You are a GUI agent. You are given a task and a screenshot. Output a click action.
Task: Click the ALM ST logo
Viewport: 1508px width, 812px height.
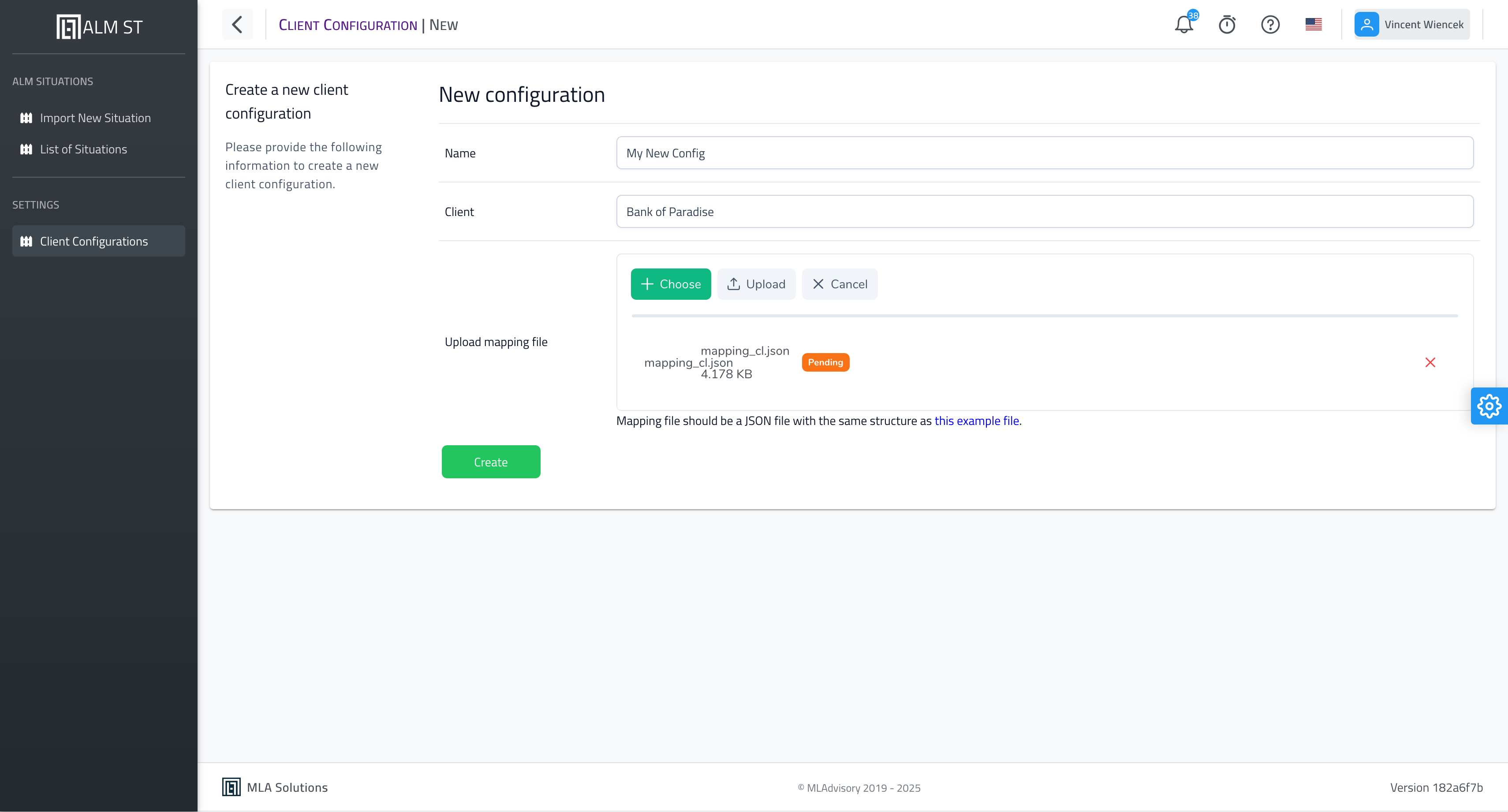99,27
